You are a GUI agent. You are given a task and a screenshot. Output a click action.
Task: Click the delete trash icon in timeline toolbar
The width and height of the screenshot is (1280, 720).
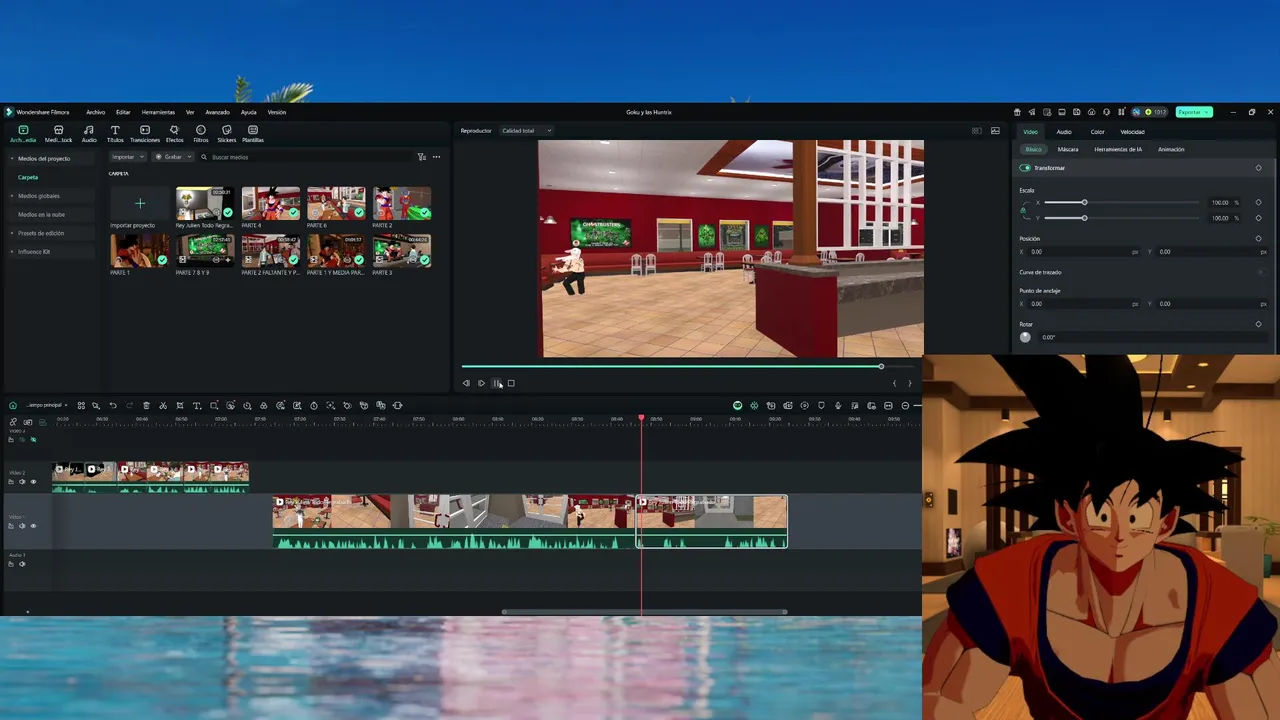point(146,405)
